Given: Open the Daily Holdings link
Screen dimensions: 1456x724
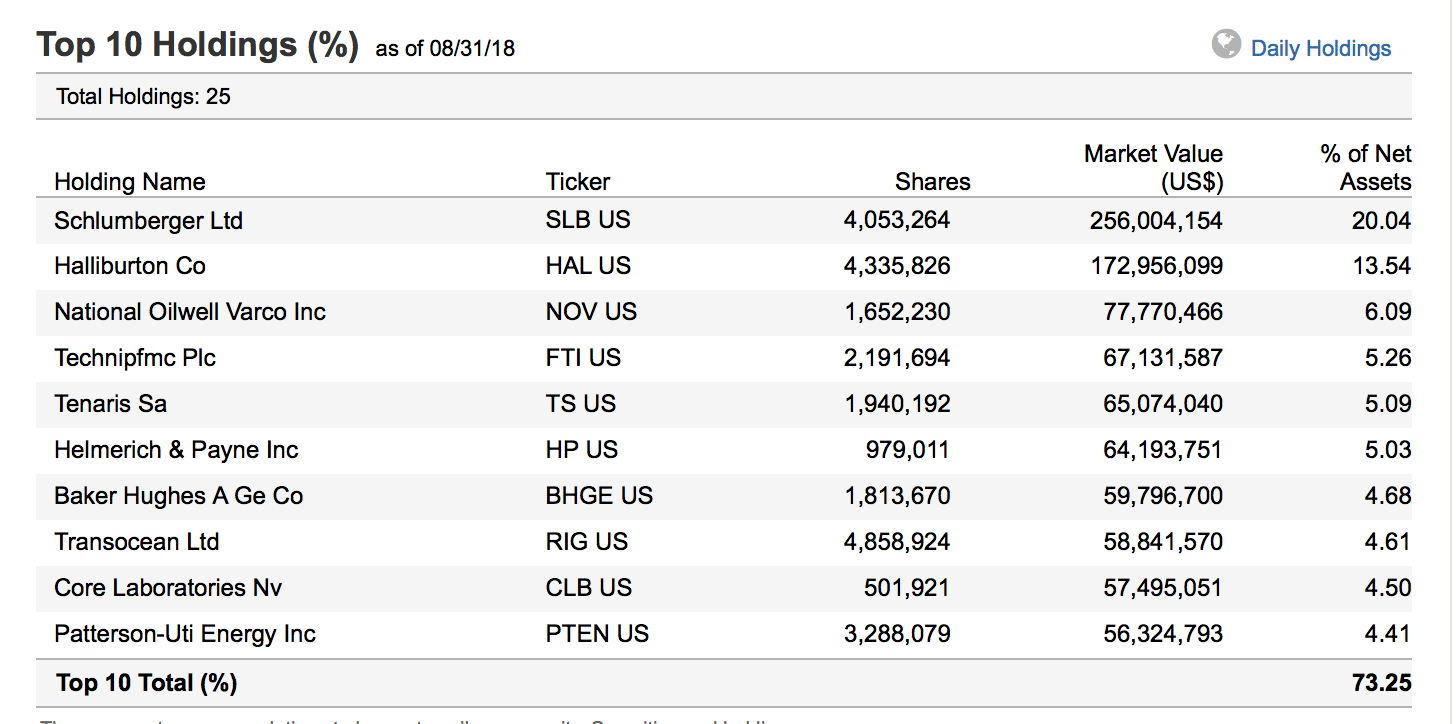Looking at the screenshot, I should [1318, 46].
